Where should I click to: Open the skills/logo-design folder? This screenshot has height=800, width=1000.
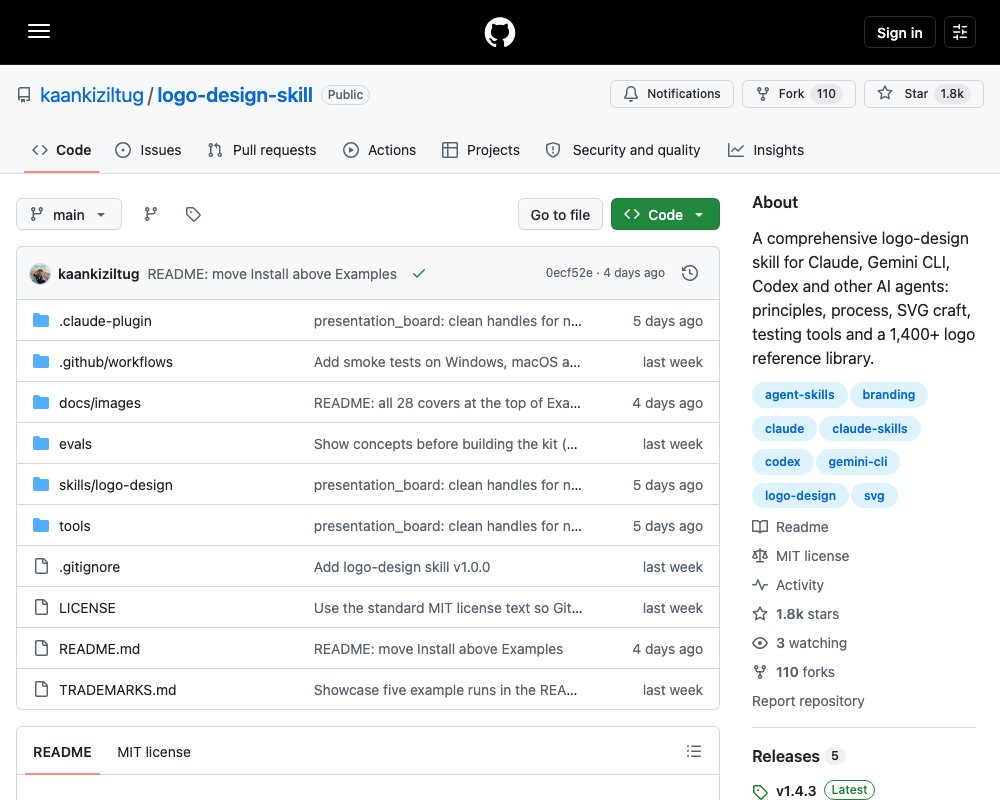point(115,485)
